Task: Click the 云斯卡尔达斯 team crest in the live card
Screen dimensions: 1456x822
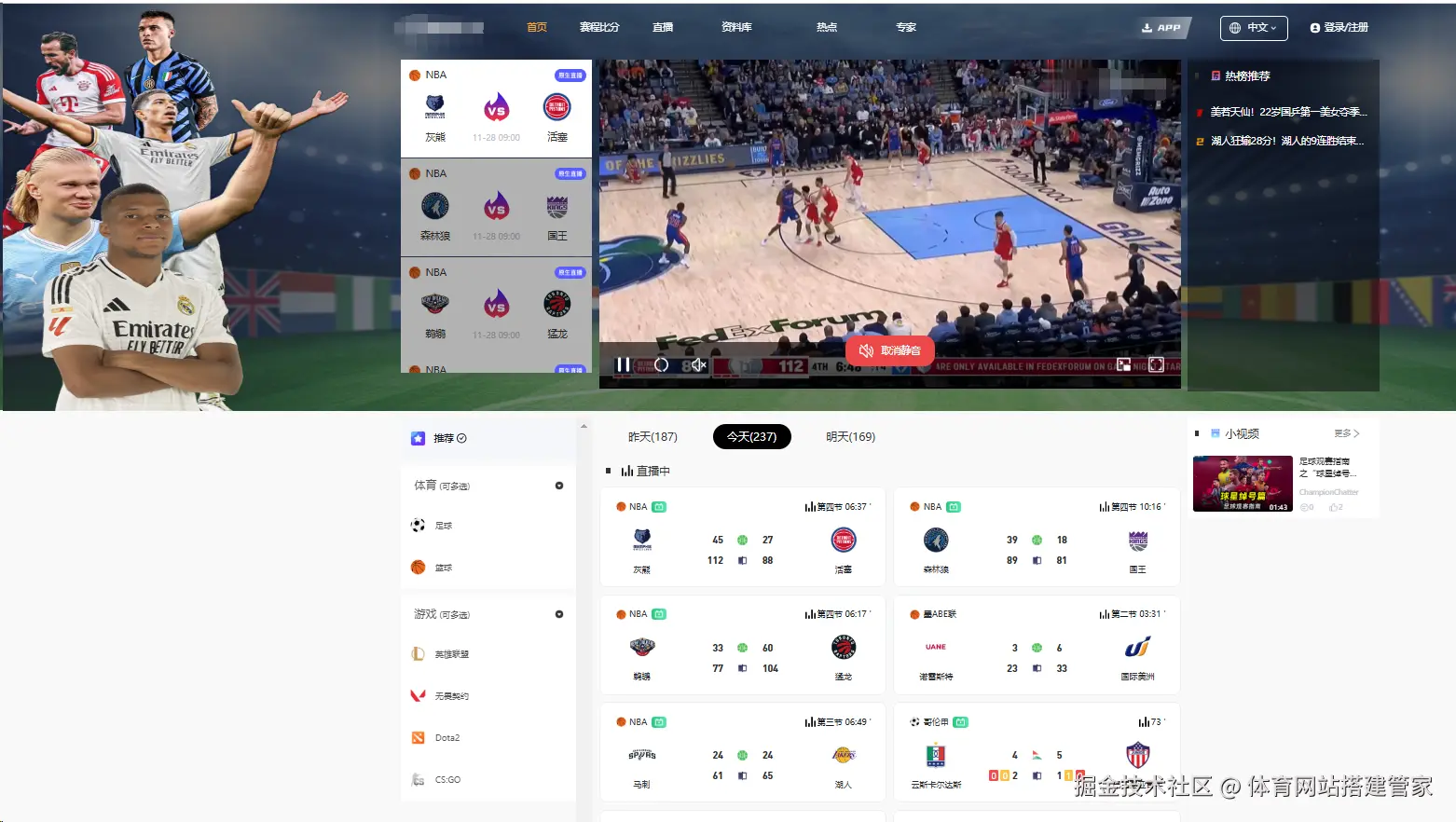Action: point(936,755)
